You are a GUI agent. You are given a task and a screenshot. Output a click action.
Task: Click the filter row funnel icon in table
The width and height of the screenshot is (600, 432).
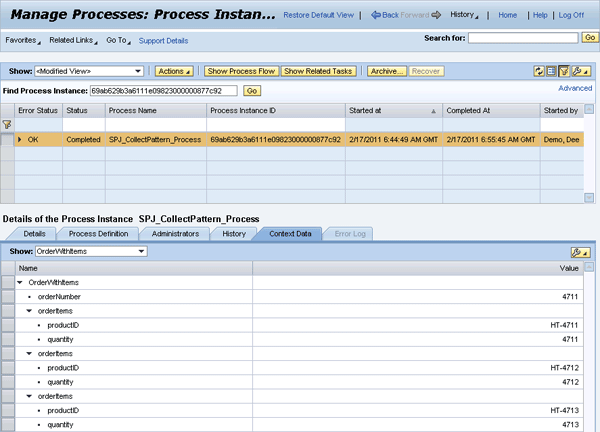click(x=7, y=124)
